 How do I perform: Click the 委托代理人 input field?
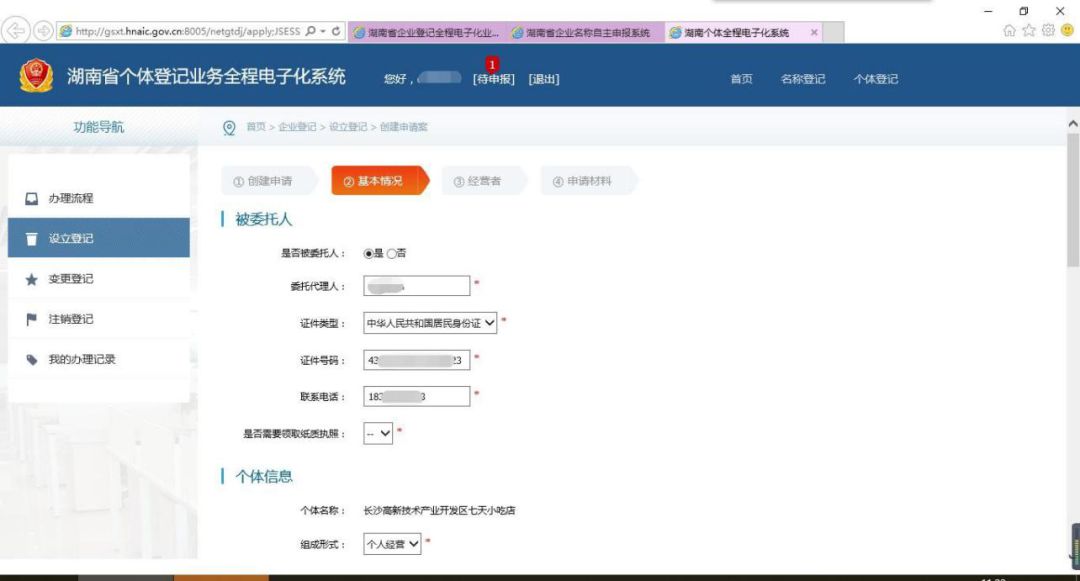click(417, 286)
